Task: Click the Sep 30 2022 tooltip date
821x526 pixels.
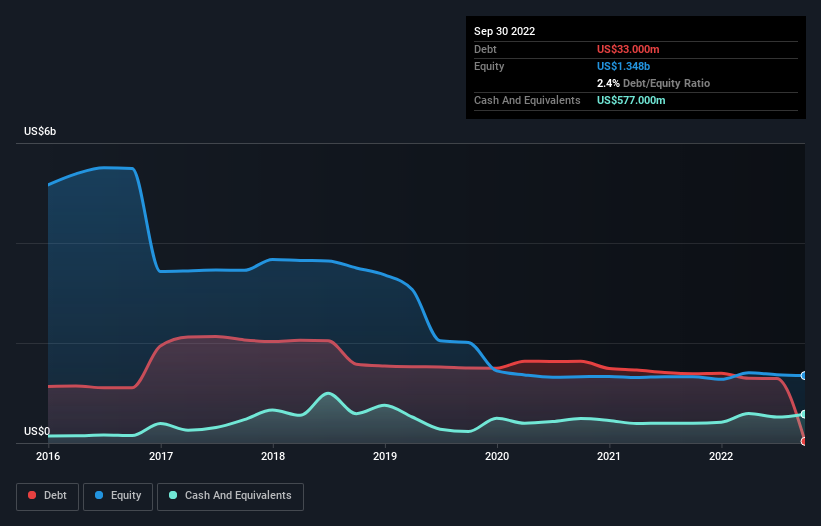Action: point(504,31)
